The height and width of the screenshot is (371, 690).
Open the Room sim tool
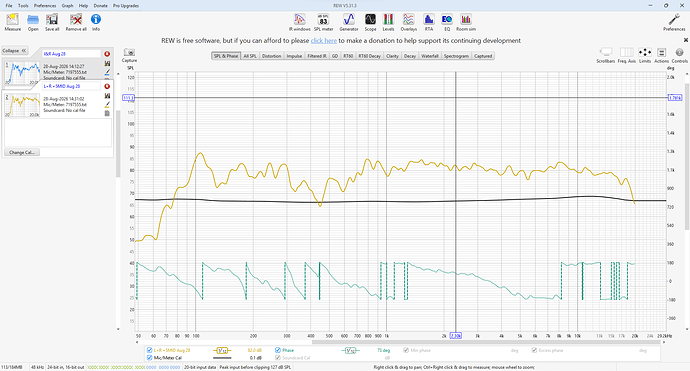(466, 22)
